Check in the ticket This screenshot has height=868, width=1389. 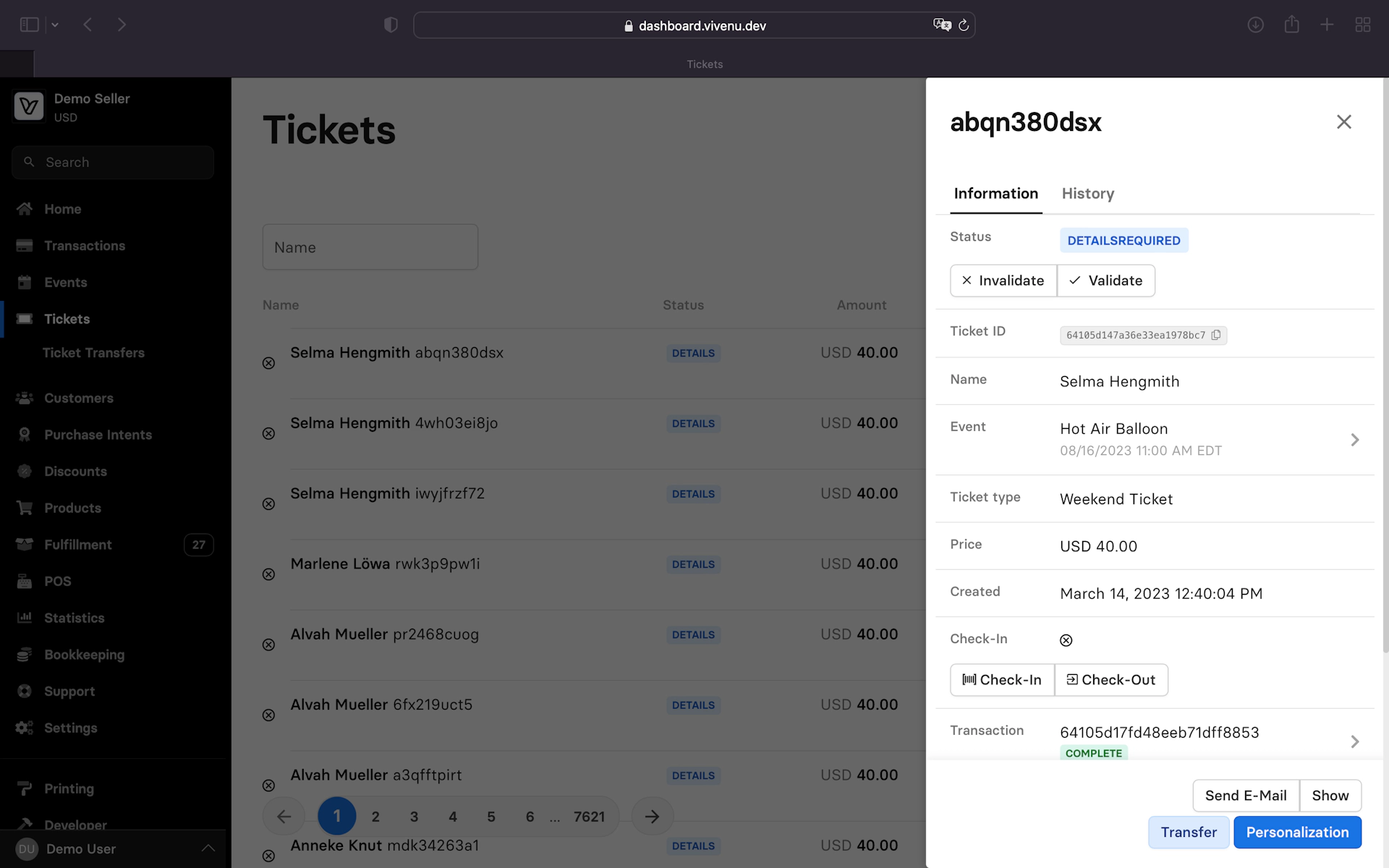[1002, 680]
